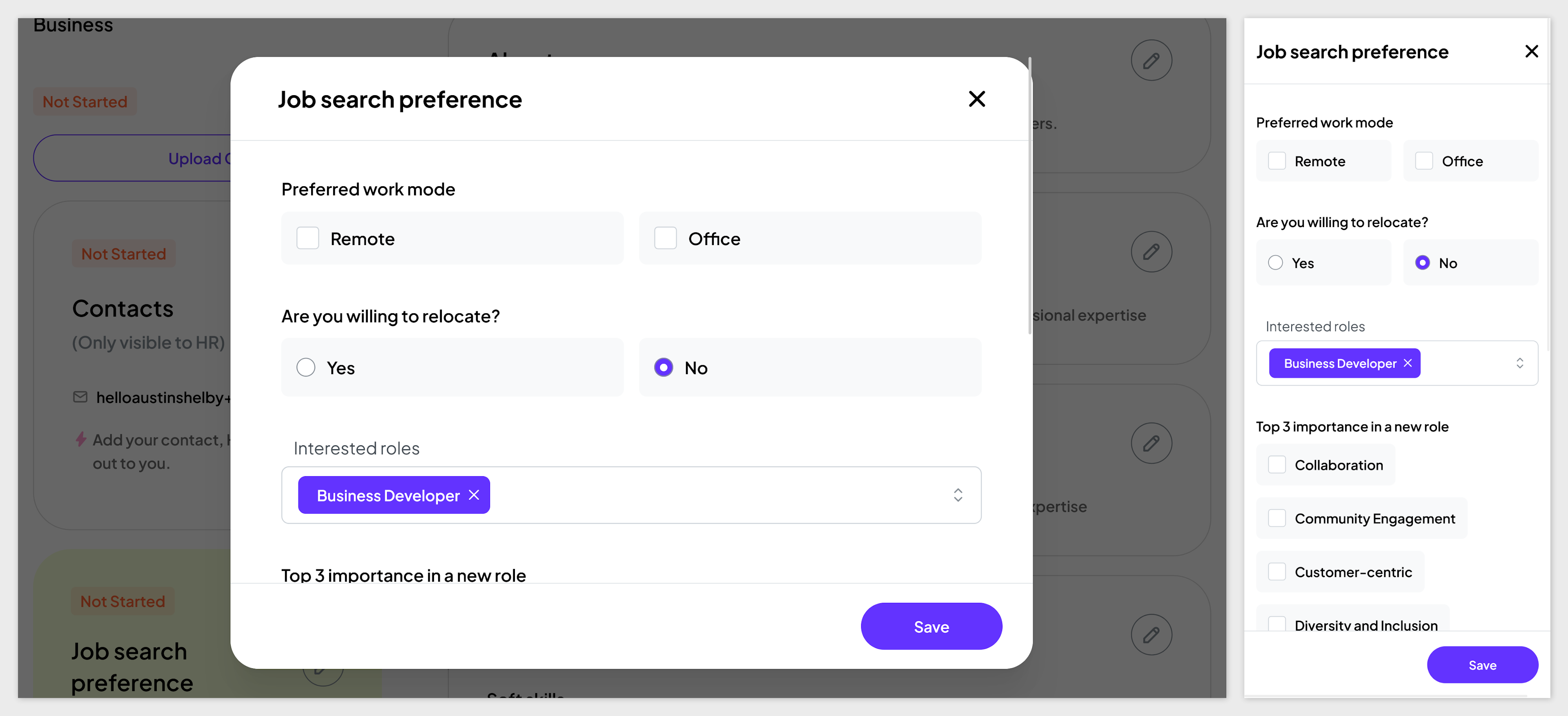Click the Job search preference card title in background
The width and height of the screenshot is (1568, 716).
[132, 667]
